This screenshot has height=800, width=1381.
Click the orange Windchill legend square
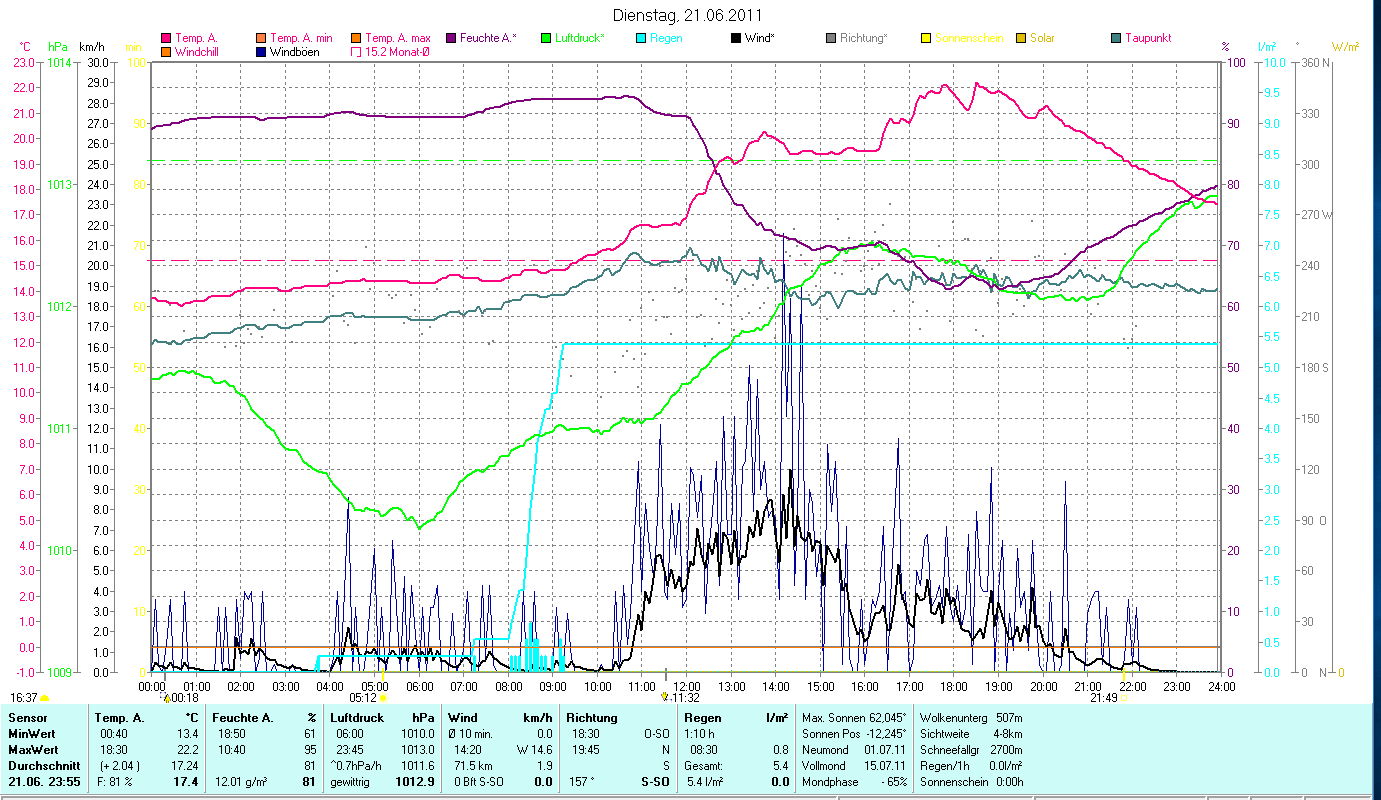(x=166, y=51)
